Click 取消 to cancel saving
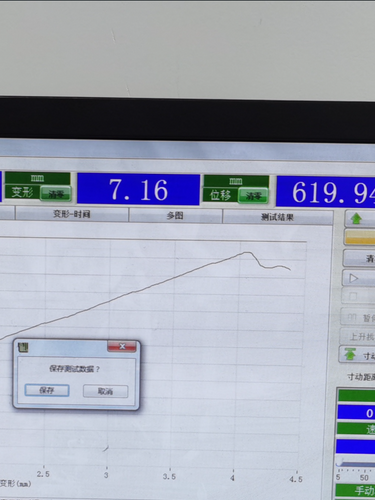 coord(105,391)
